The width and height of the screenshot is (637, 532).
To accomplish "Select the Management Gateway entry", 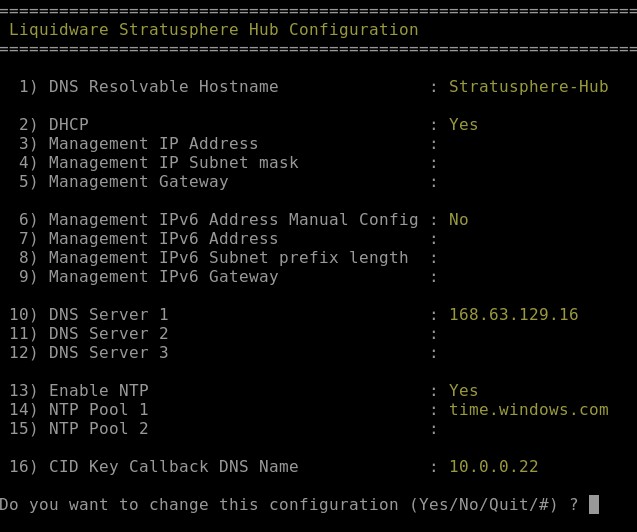I will 124,182.
